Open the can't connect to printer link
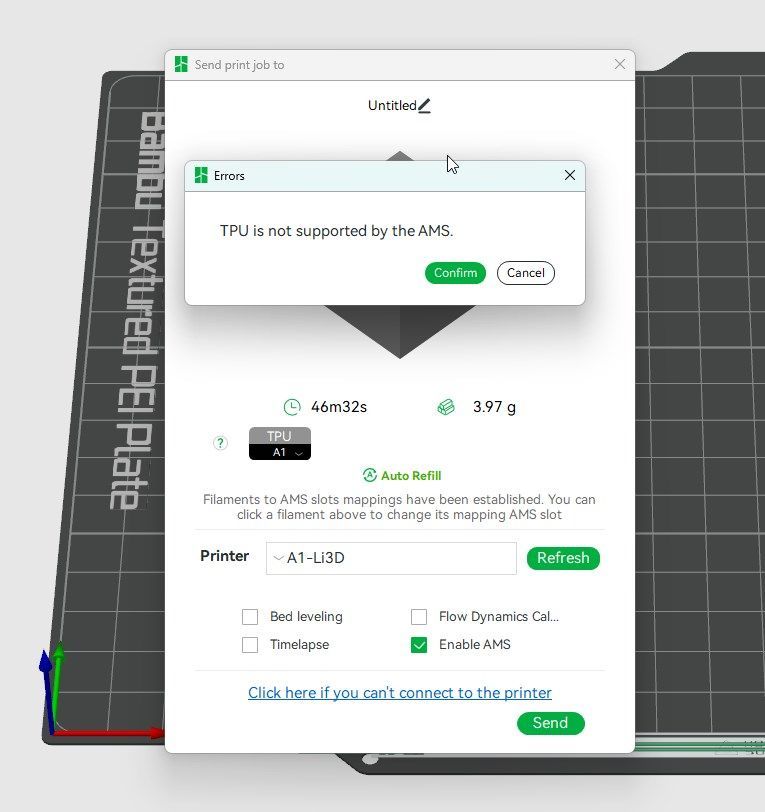This screenshot has height=812, width=765. 400,693
